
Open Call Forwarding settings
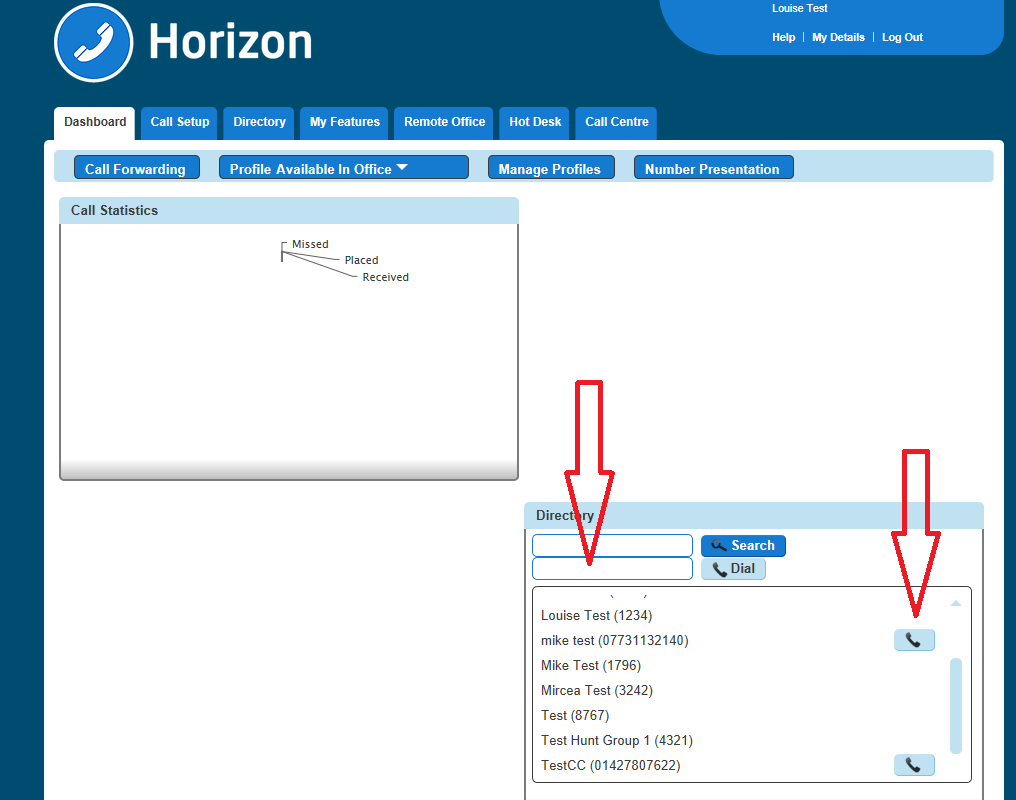137,168
